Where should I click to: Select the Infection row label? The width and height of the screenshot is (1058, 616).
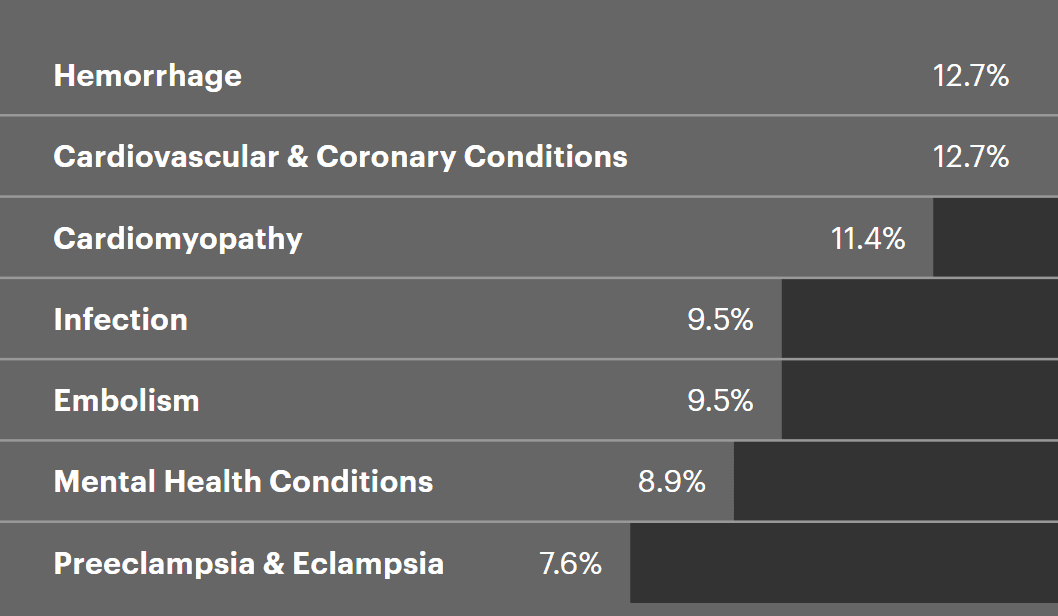click(x=120, y=320)
